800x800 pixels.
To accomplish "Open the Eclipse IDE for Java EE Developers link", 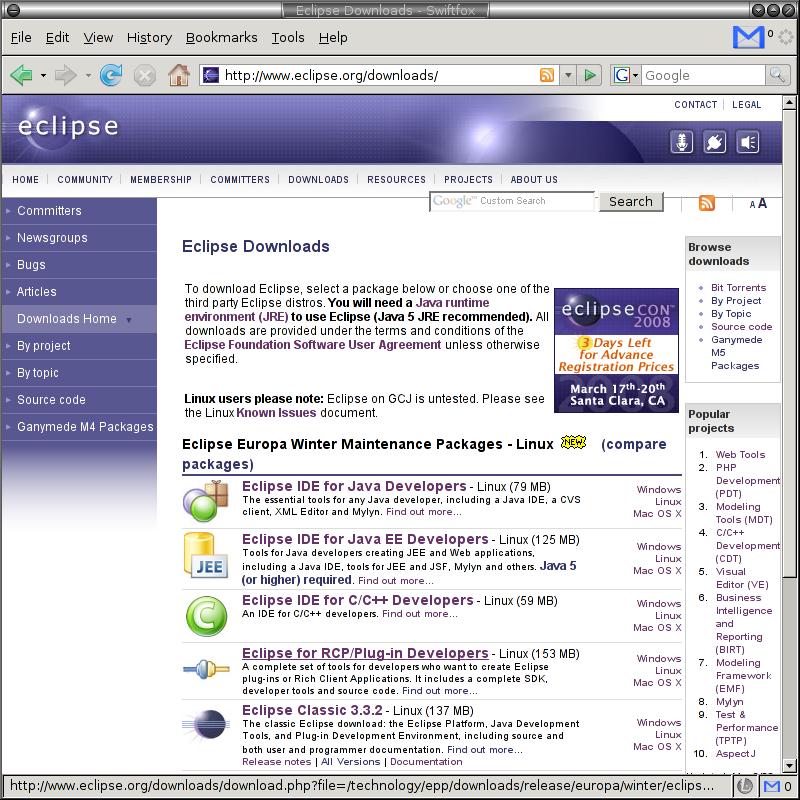I will [365, 539].
